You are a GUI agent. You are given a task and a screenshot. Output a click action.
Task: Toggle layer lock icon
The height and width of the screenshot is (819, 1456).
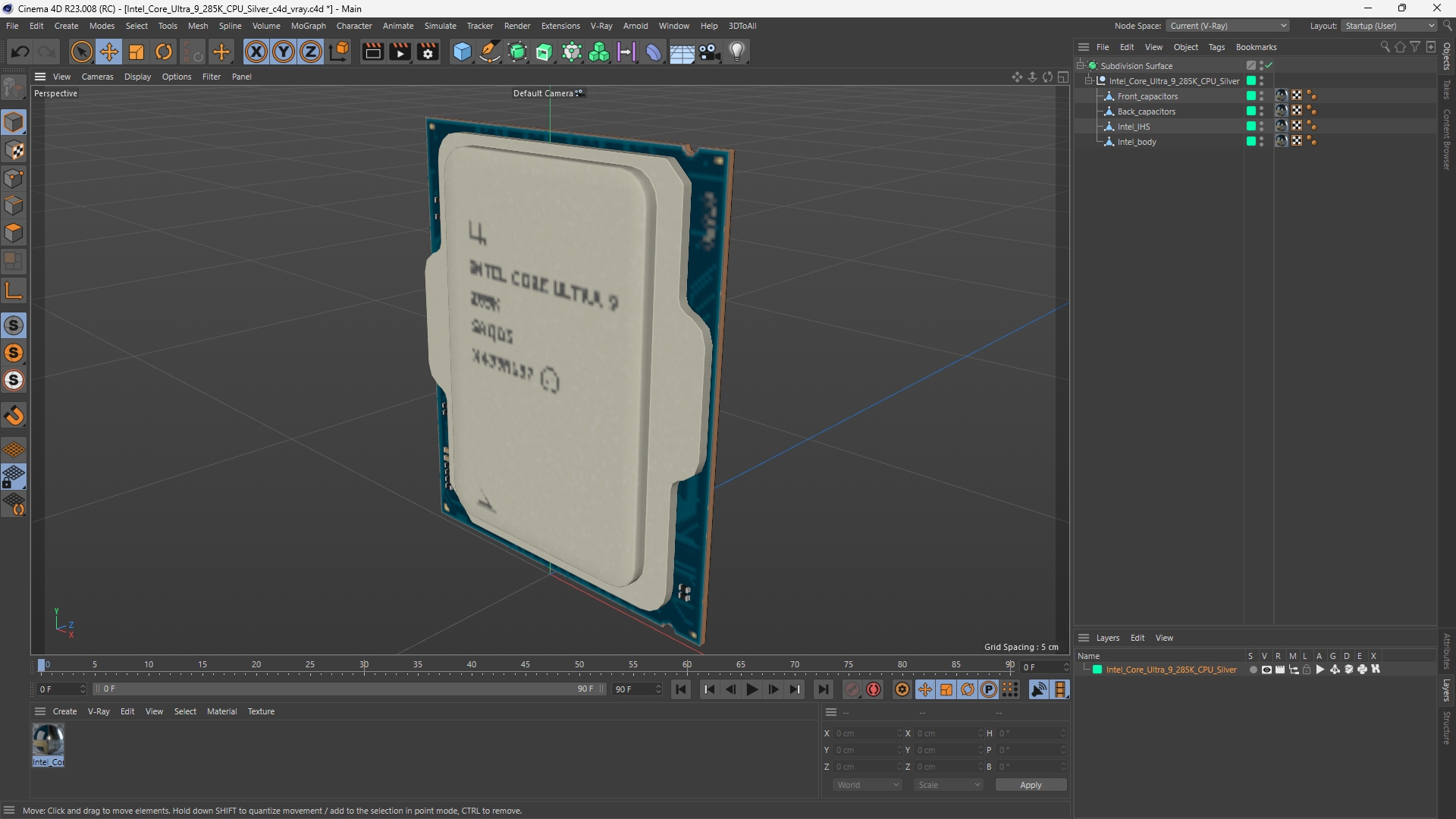1307,670
